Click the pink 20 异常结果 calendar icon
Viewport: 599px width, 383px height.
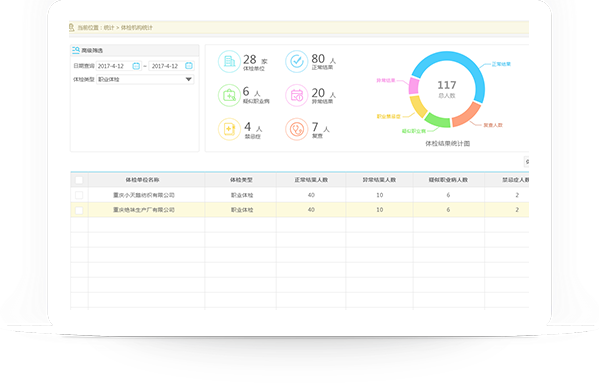296,95
